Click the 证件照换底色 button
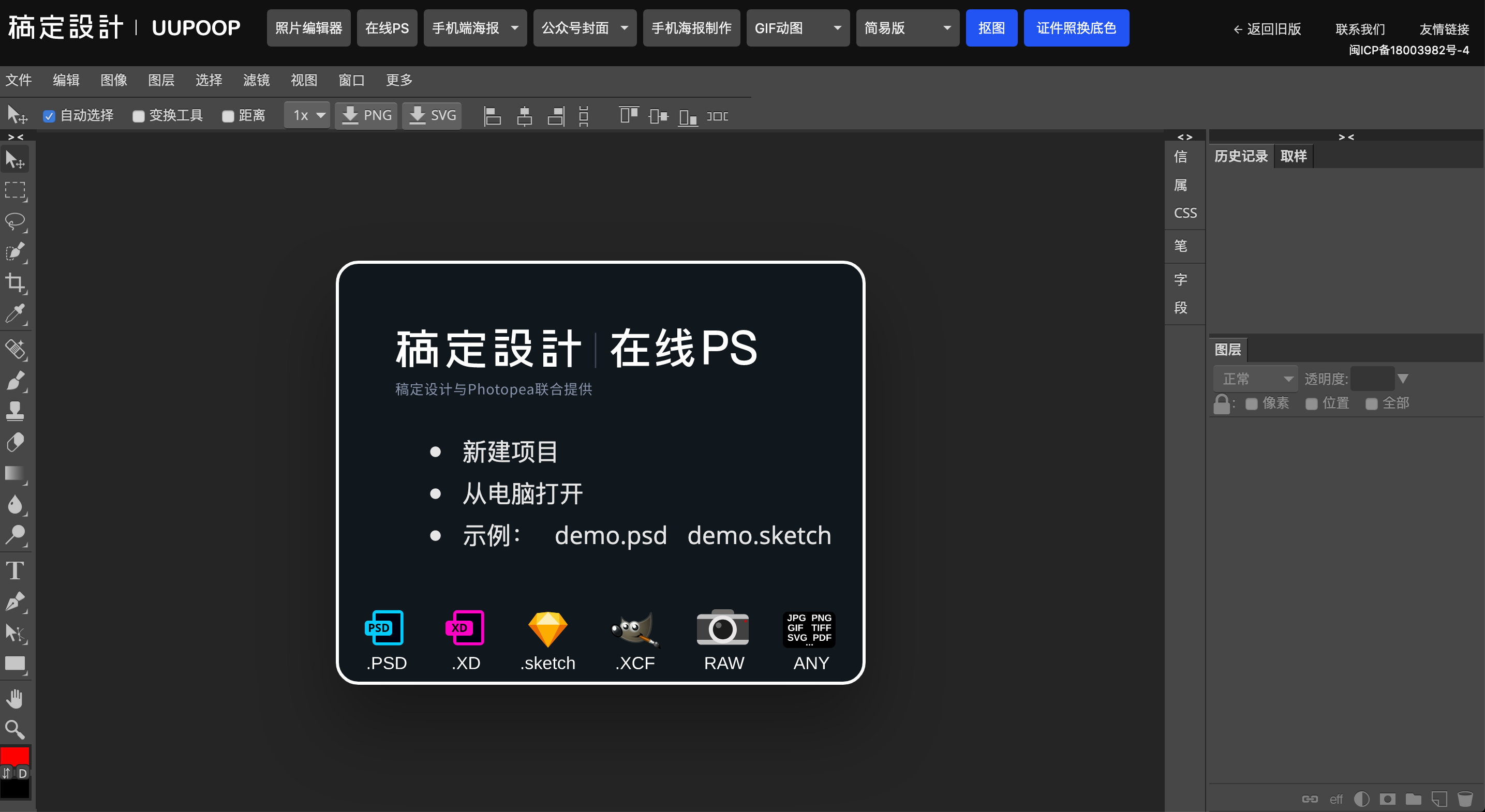 click(x=1076, y=27)
